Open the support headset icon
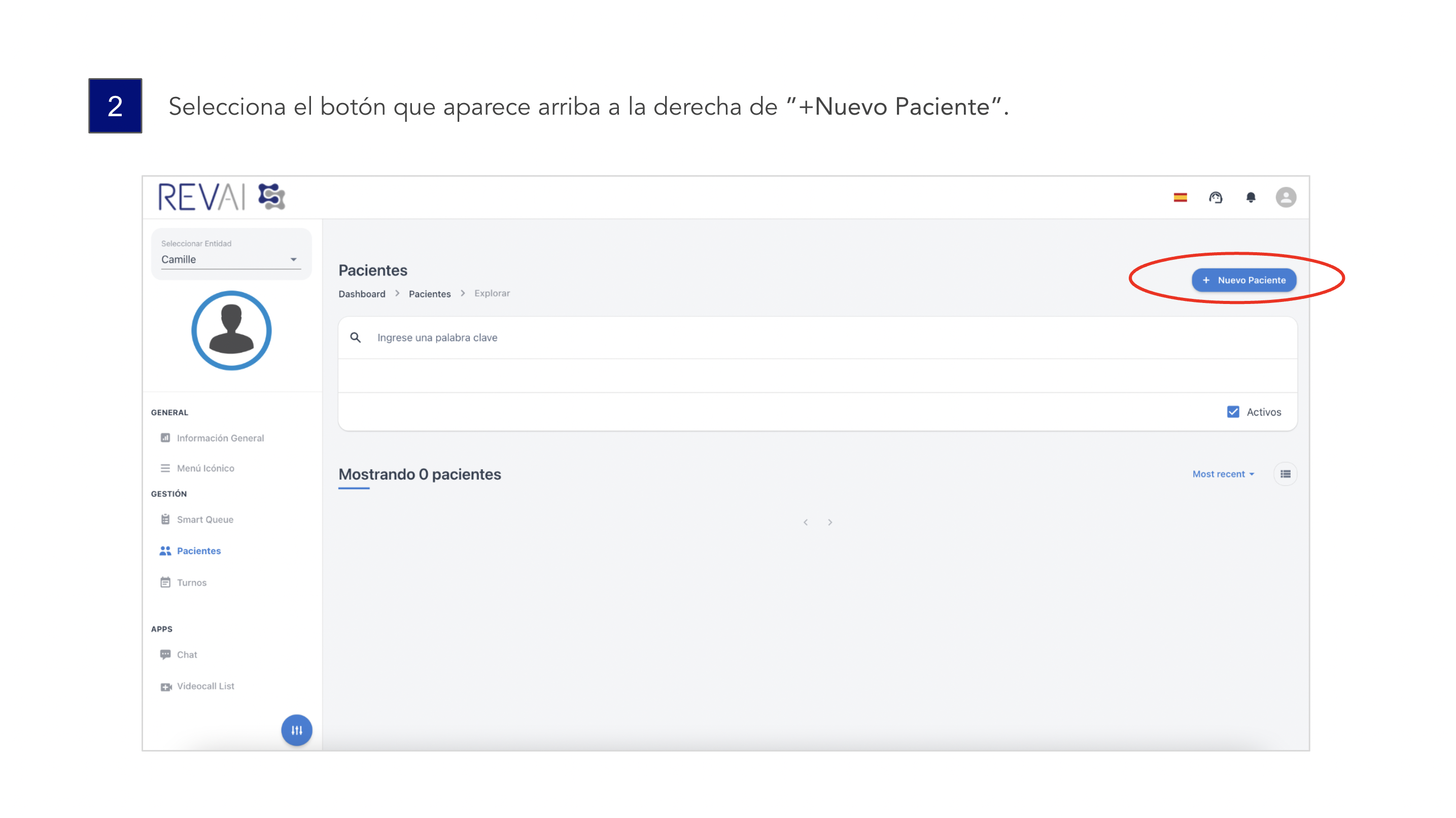The height and width of the screenshot is (818, 1456). (1215, 197)
